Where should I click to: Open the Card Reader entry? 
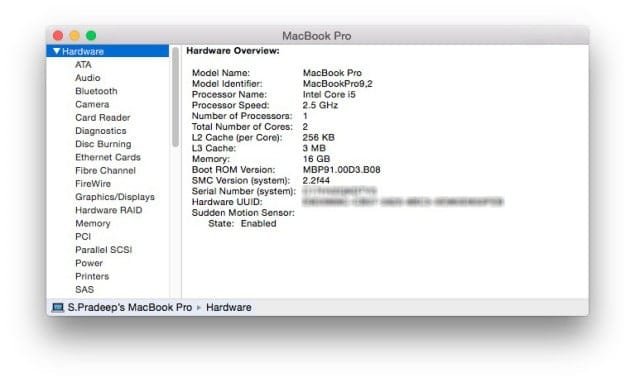click(102, 118)
